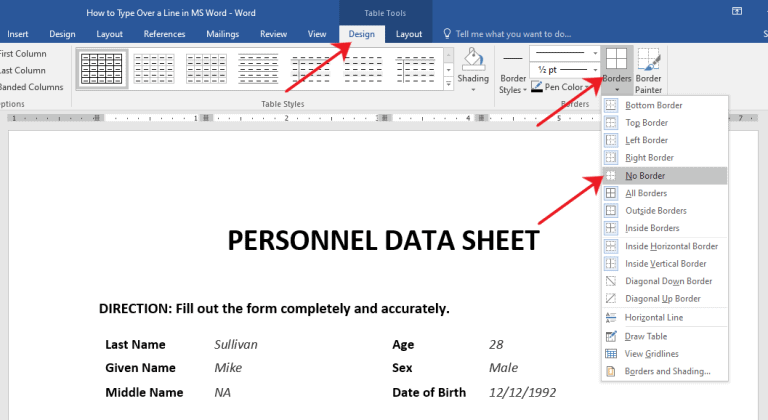The height and width of the screenshot is (420, 768).
Task: Click the Diagonal Up Border icon
Action: pos(611,298)
